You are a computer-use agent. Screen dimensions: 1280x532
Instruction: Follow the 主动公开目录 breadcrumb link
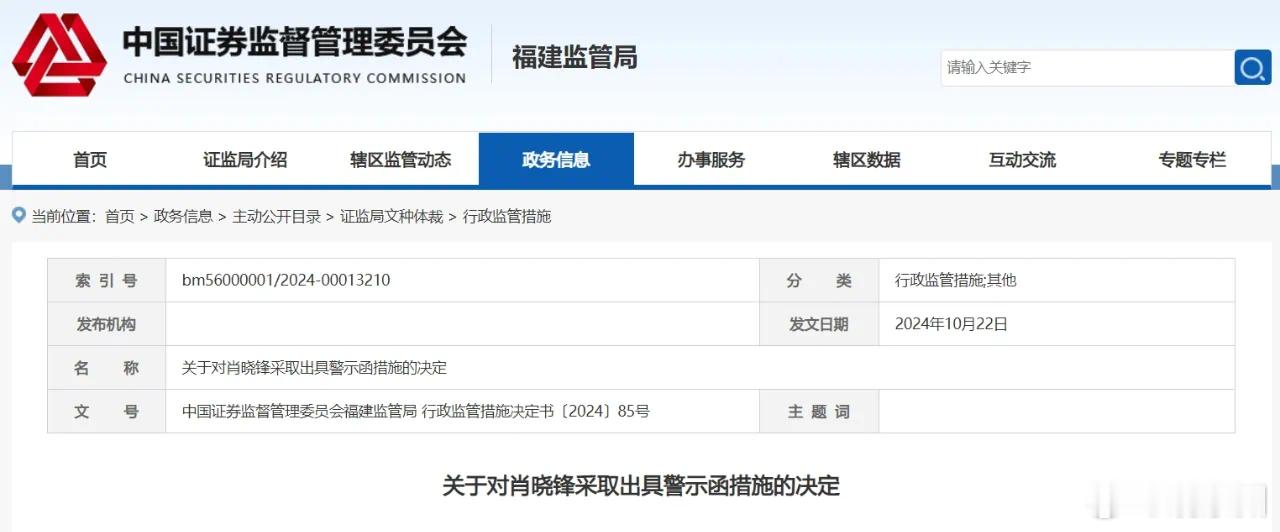tap(277, 216)
